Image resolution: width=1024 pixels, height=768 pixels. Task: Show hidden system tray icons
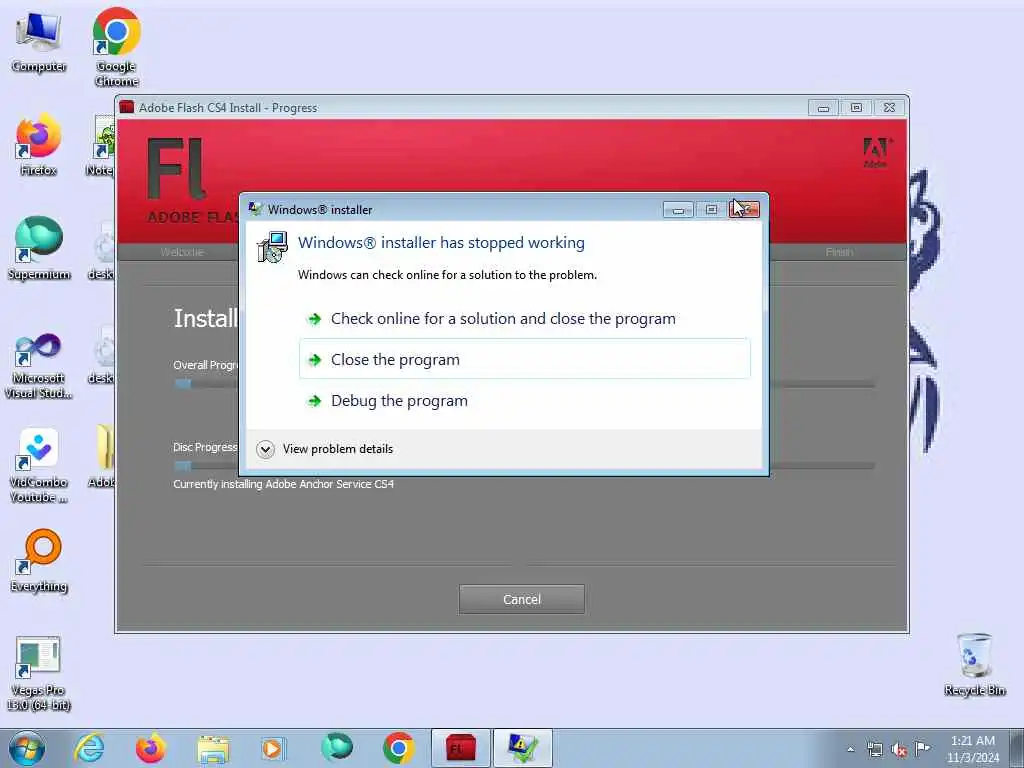click(850, 749)
